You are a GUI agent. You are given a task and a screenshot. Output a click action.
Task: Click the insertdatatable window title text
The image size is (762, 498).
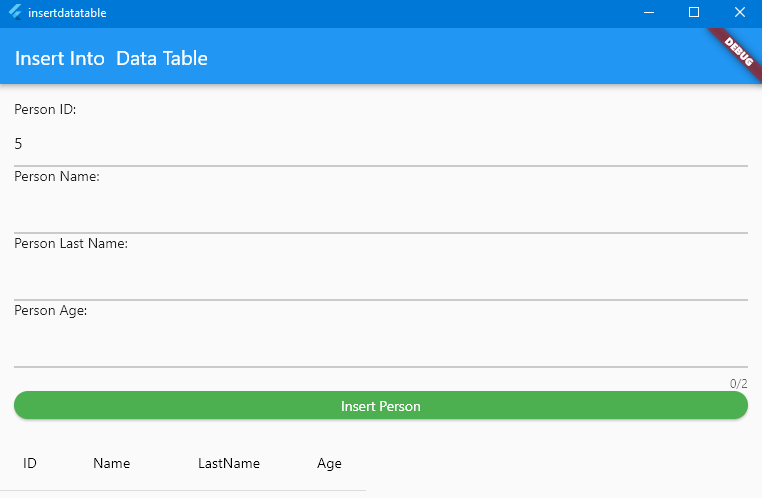pyautogui.click(x=67, y=13)
